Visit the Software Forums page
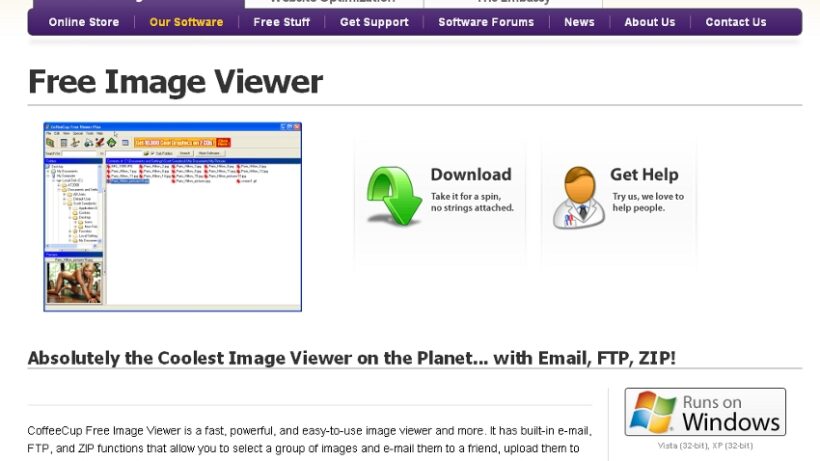The height and width of the screenshot is (461, 820). point(486,22)
